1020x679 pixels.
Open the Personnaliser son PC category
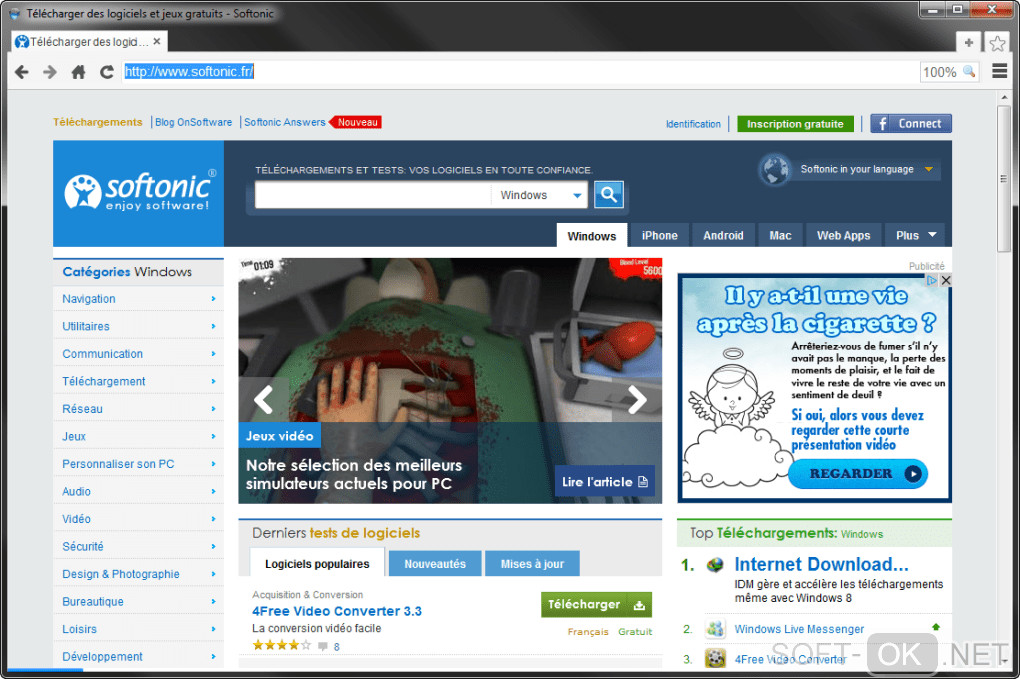point(118,464)
